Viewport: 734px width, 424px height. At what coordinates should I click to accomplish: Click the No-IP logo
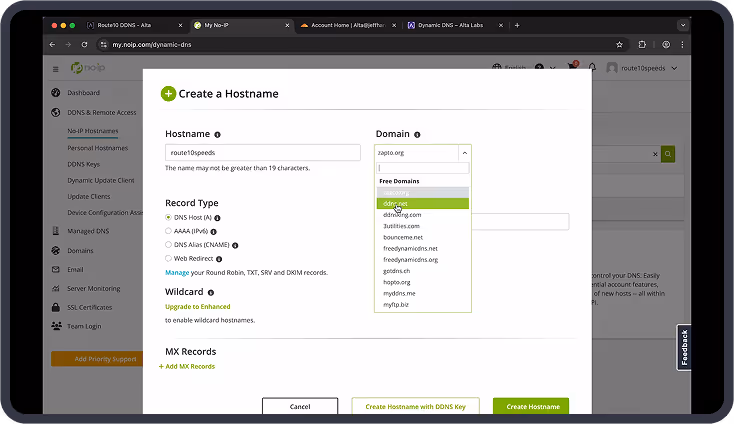click(x=88, y=68)
